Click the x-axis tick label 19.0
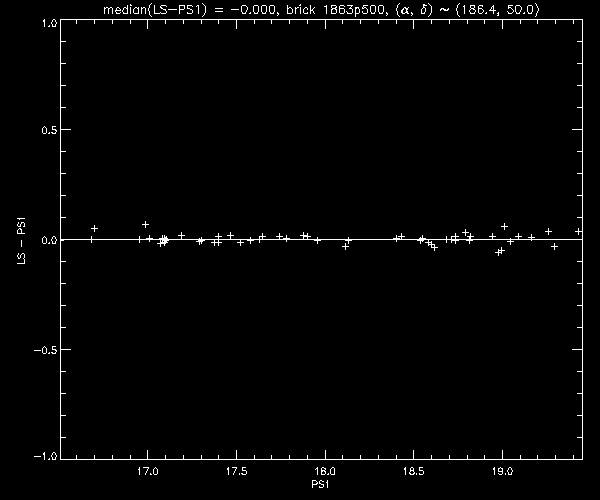The image size is (600, 500). click(x=502, y=471)
